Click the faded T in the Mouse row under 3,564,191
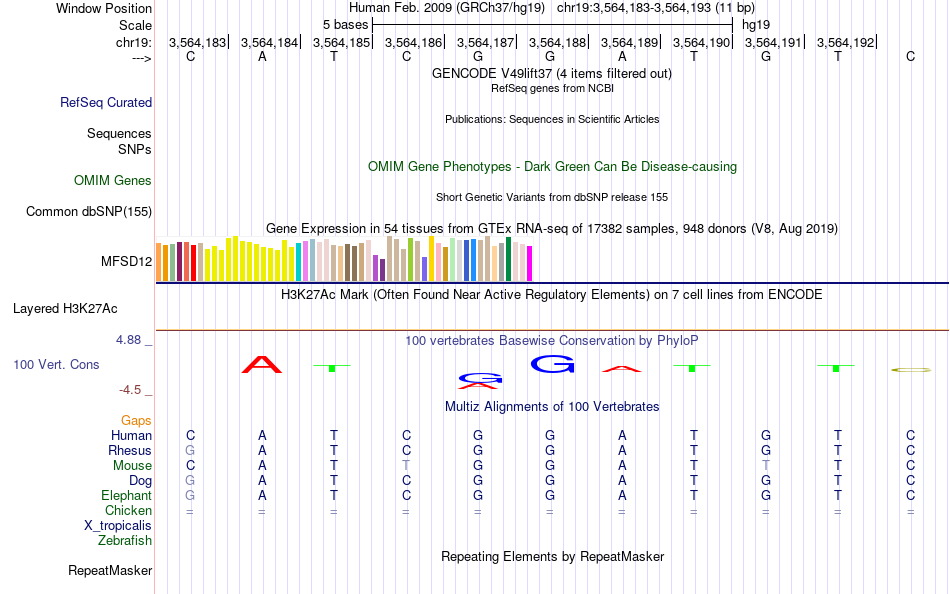The image size is (950, 594). tap(766, 466)
